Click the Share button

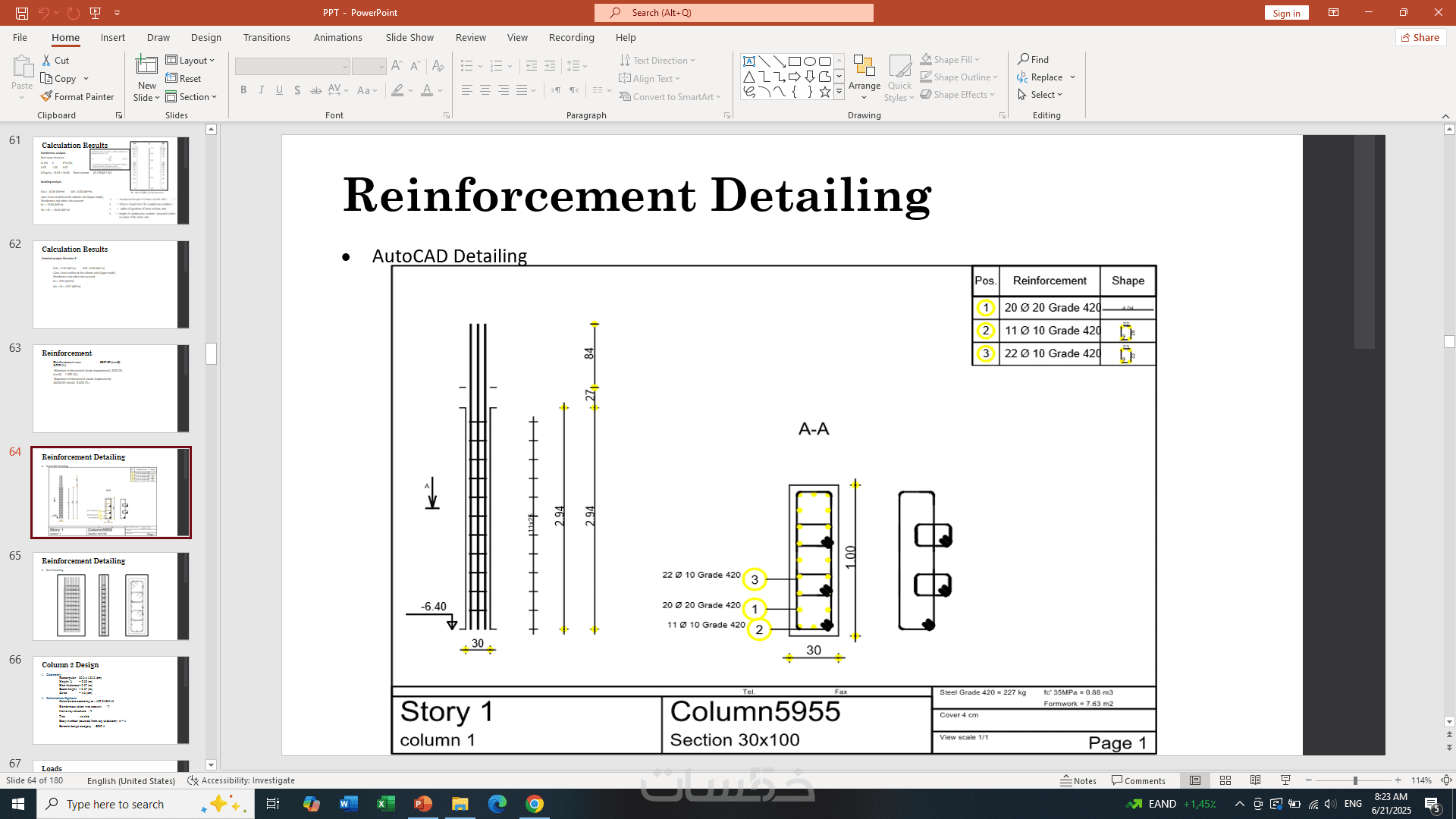pos(1420,37)
